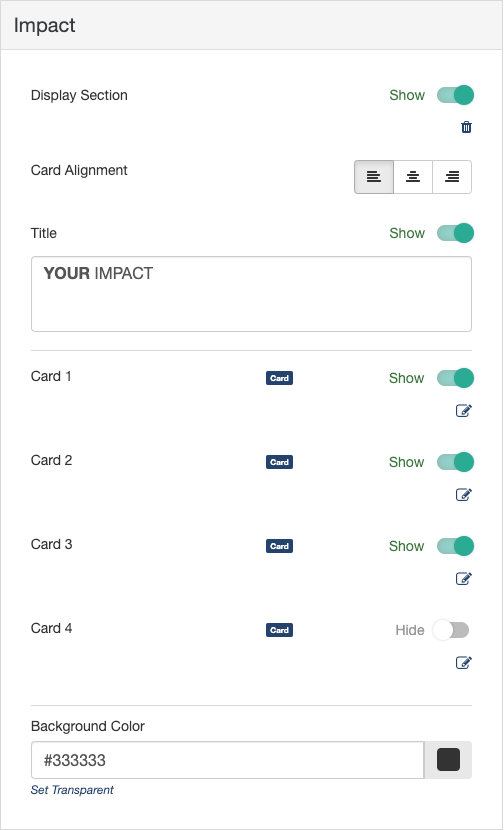This screenshot has width=504, height=830.
Task: Click the Set Transparent link
Action: 72,790
